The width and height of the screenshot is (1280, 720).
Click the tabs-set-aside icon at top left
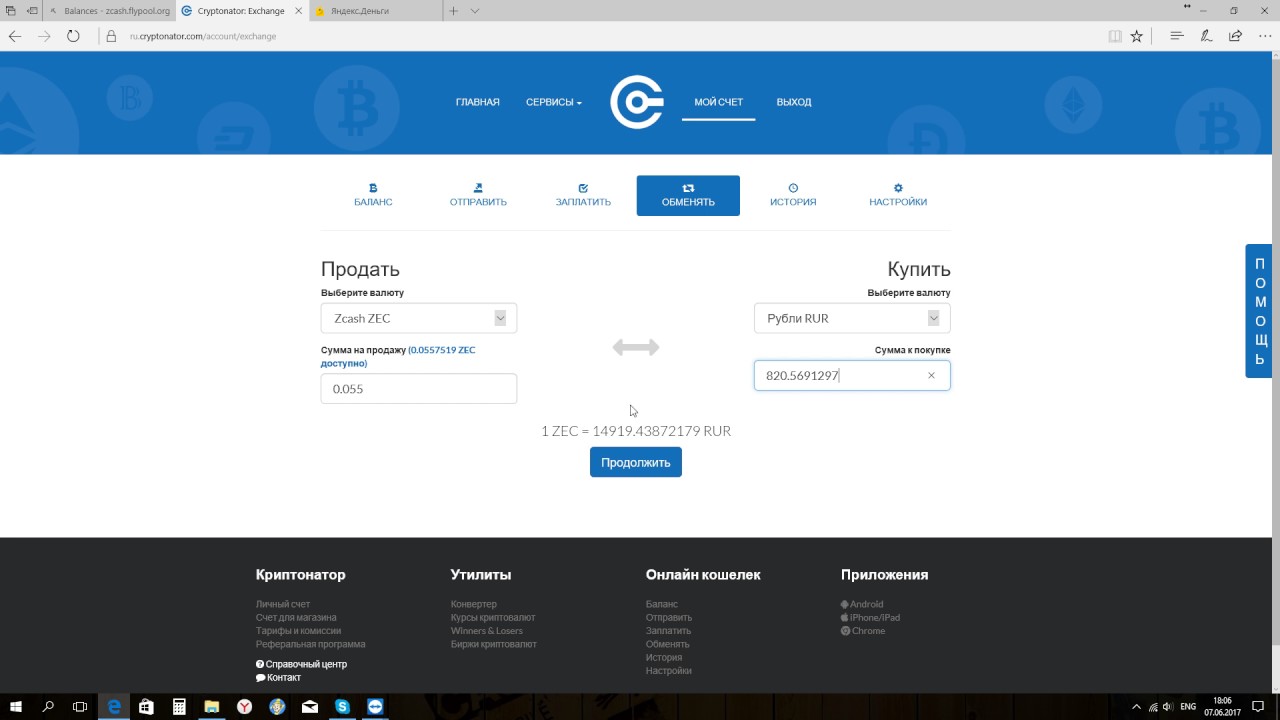click(x=12, y=11)
